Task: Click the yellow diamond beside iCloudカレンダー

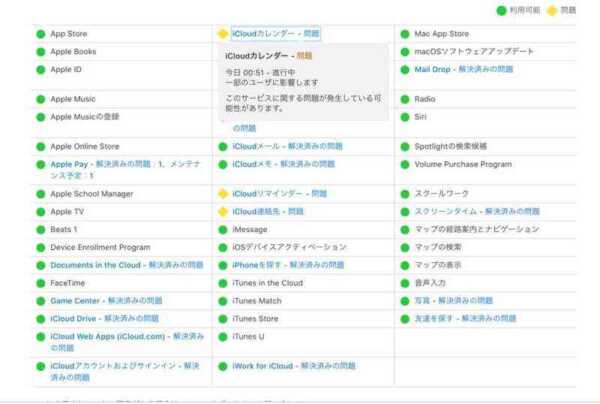Action: point(223,34)
